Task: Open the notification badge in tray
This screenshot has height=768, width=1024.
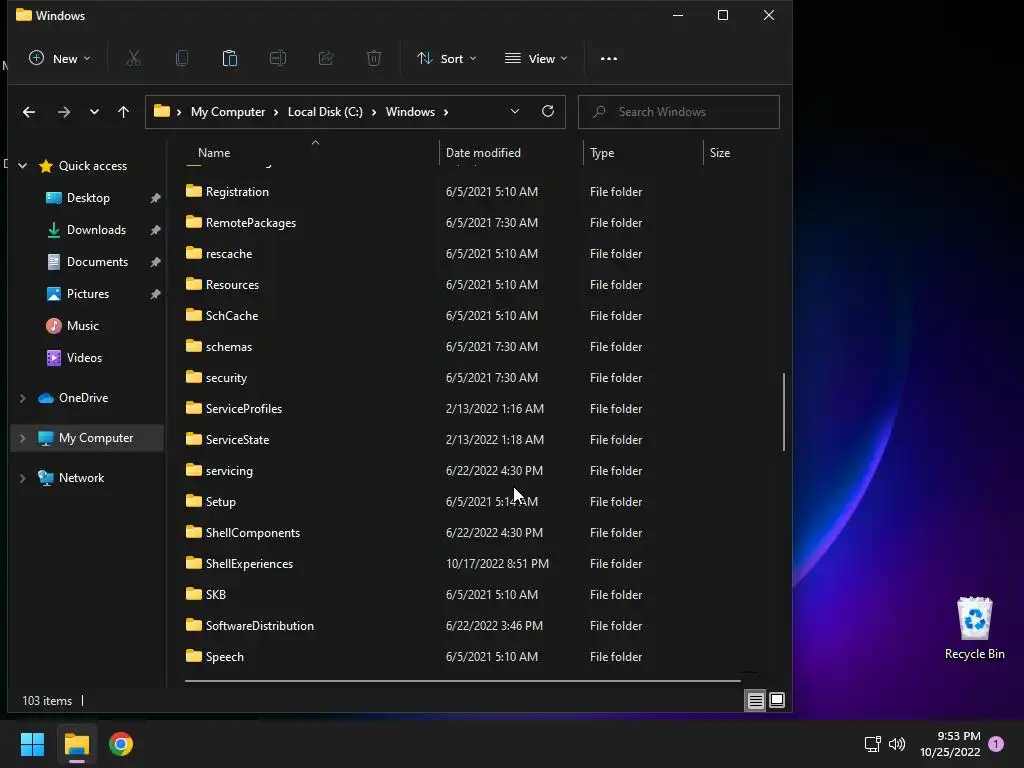Action: pos(996,743)
